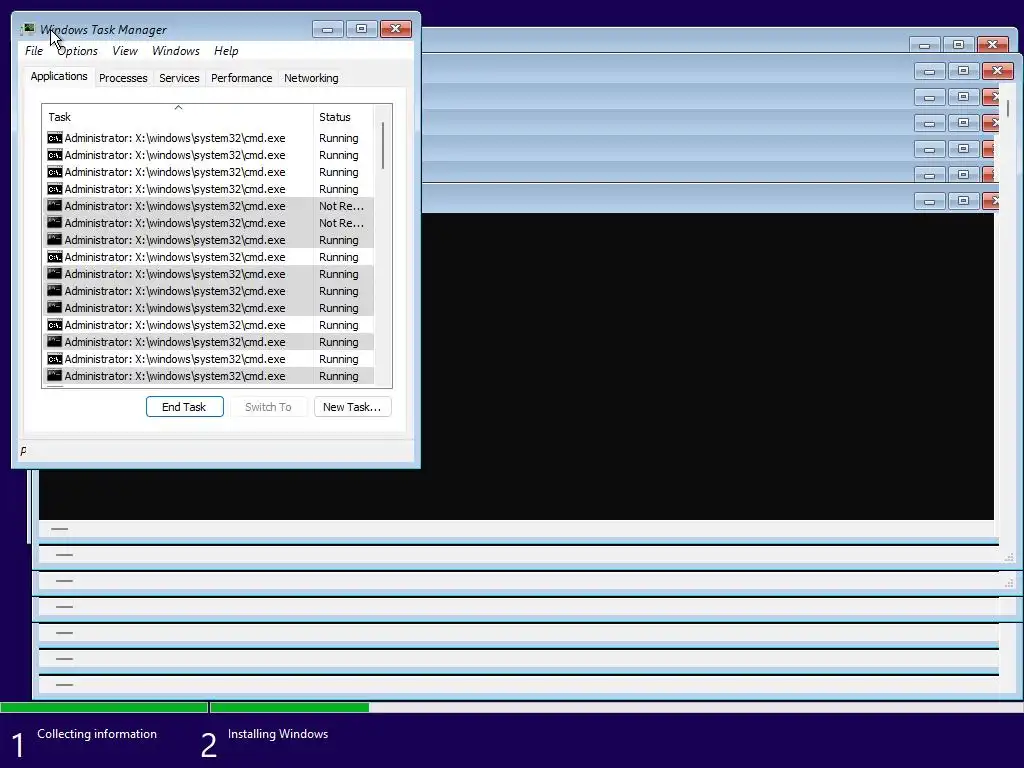
Task: Select the first cmd.exe task in the list
Action: pos(209,138)
